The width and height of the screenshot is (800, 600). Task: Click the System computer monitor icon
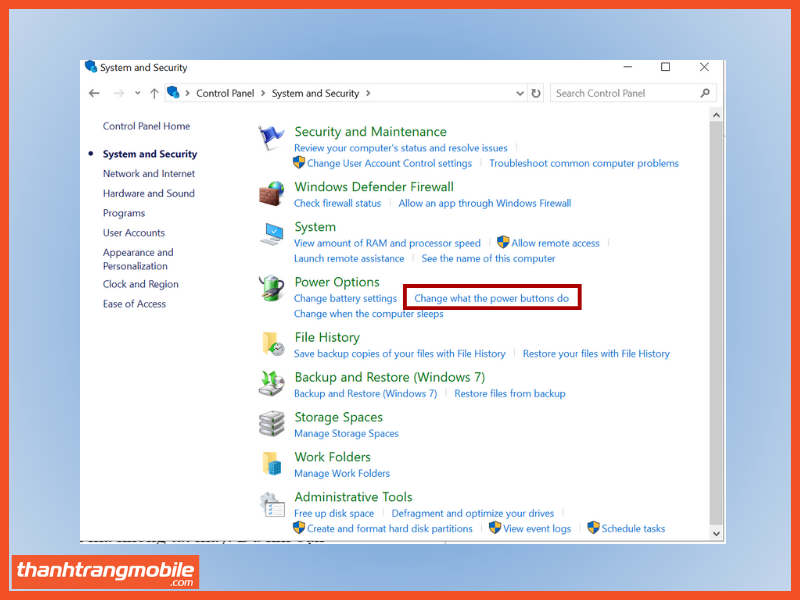pos(271,234)
